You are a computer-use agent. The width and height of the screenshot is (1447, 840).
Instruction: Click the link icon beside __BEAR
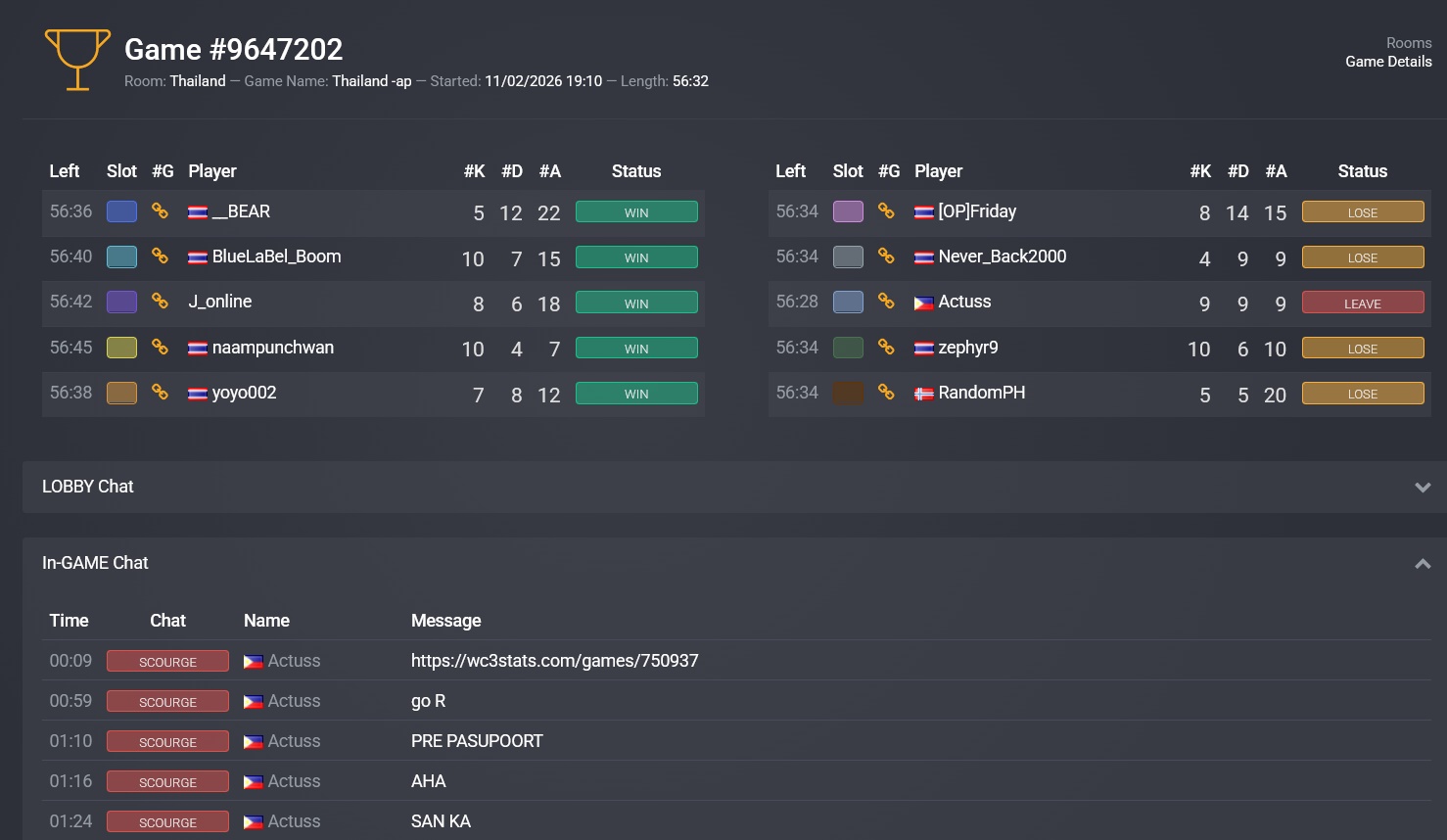160,211
